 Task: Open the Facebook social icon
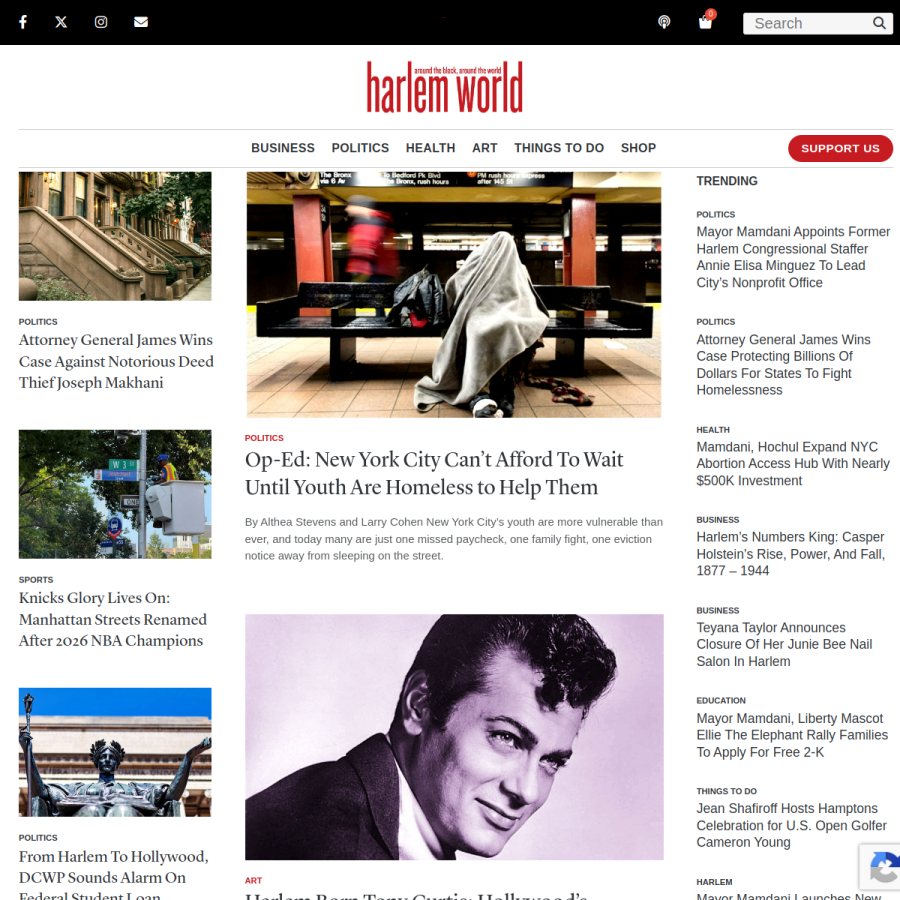pyautogui.click(x=23, y=22)
